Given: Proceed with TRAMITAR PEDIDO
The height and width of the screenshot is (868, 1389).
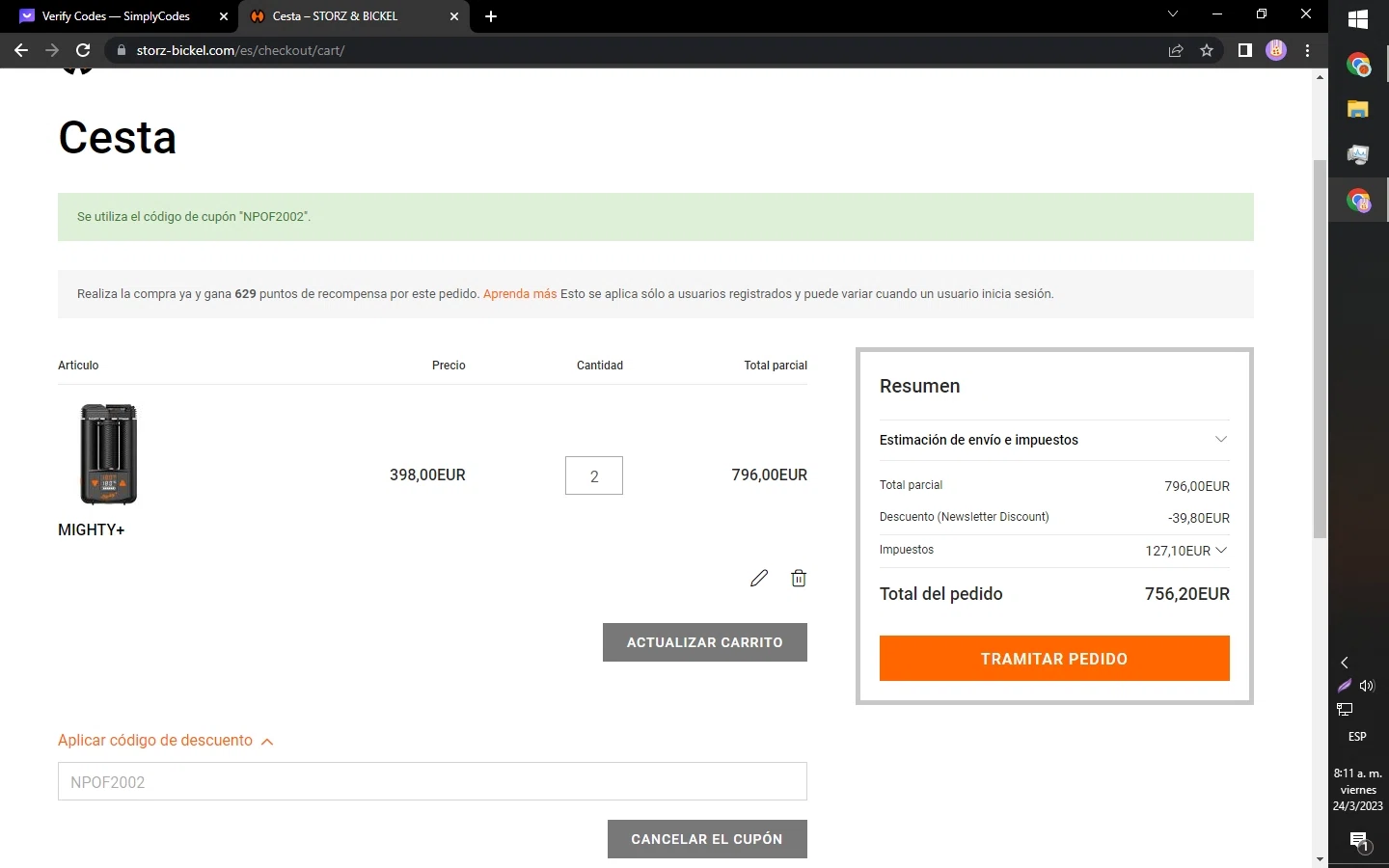Looking at the screenshot, I should coord(1054,659).
